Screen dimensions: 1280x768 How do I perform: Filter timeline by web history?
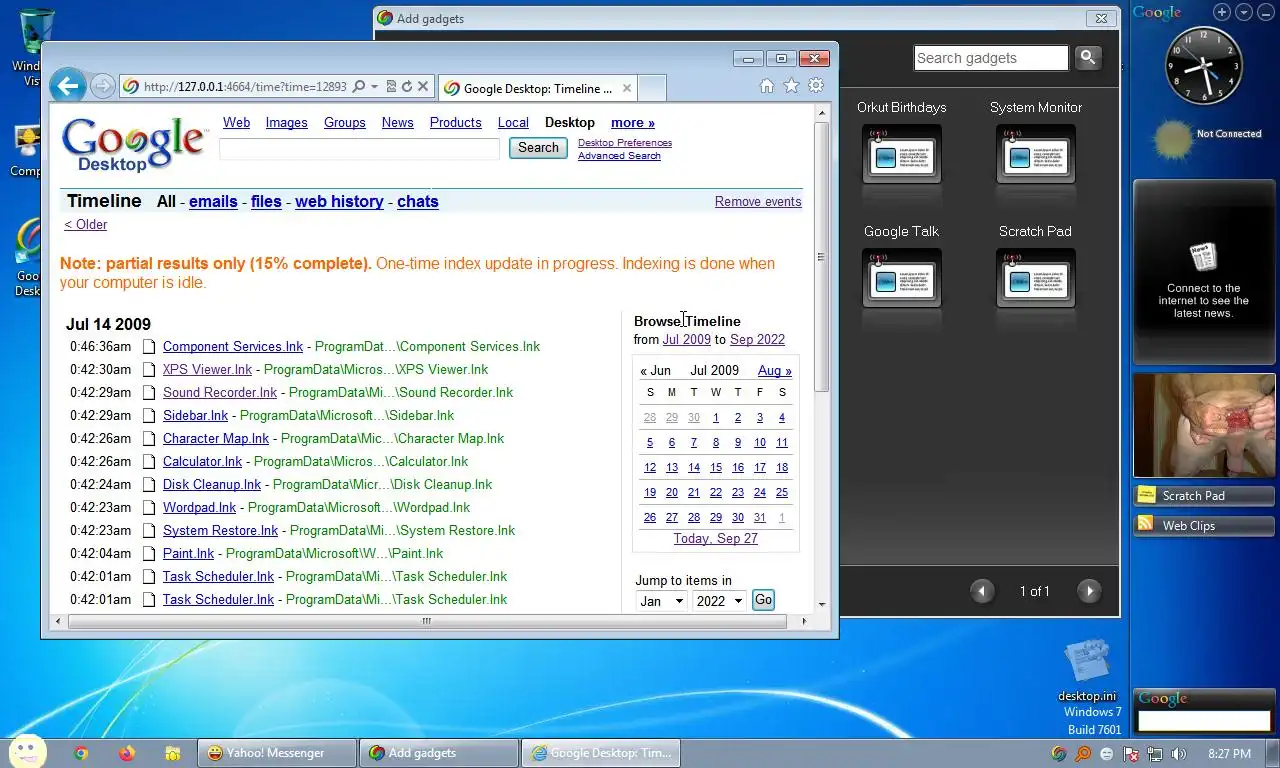339,201
